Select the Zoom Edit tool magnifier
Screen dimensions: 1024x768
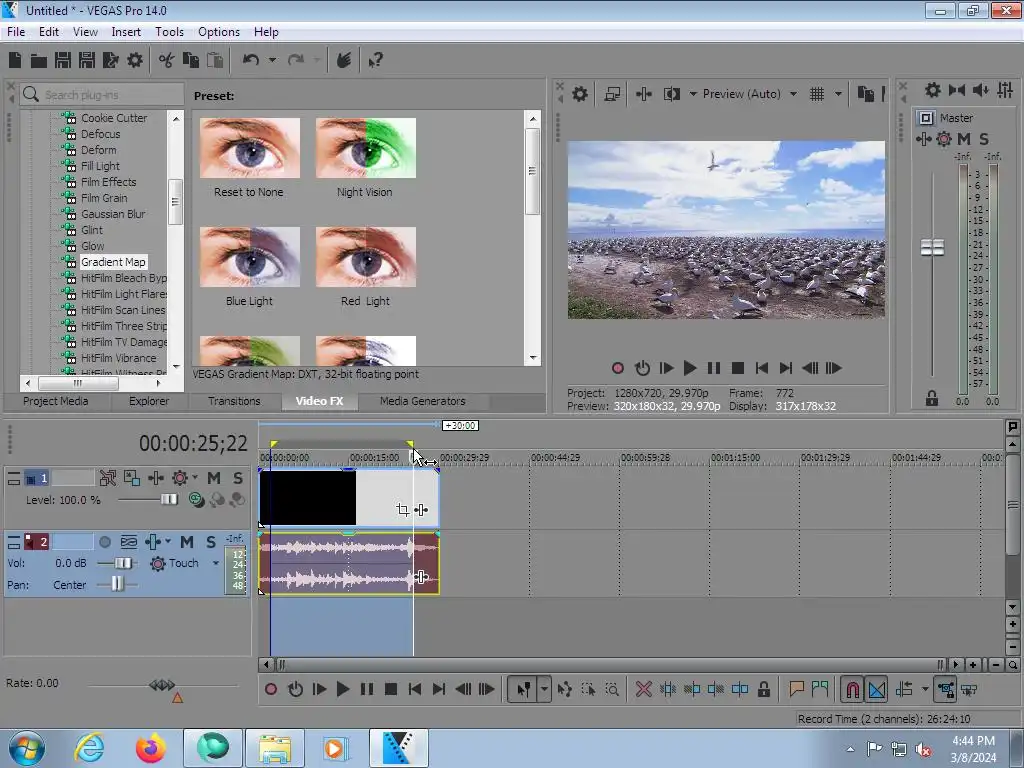[x=612, y=689]
